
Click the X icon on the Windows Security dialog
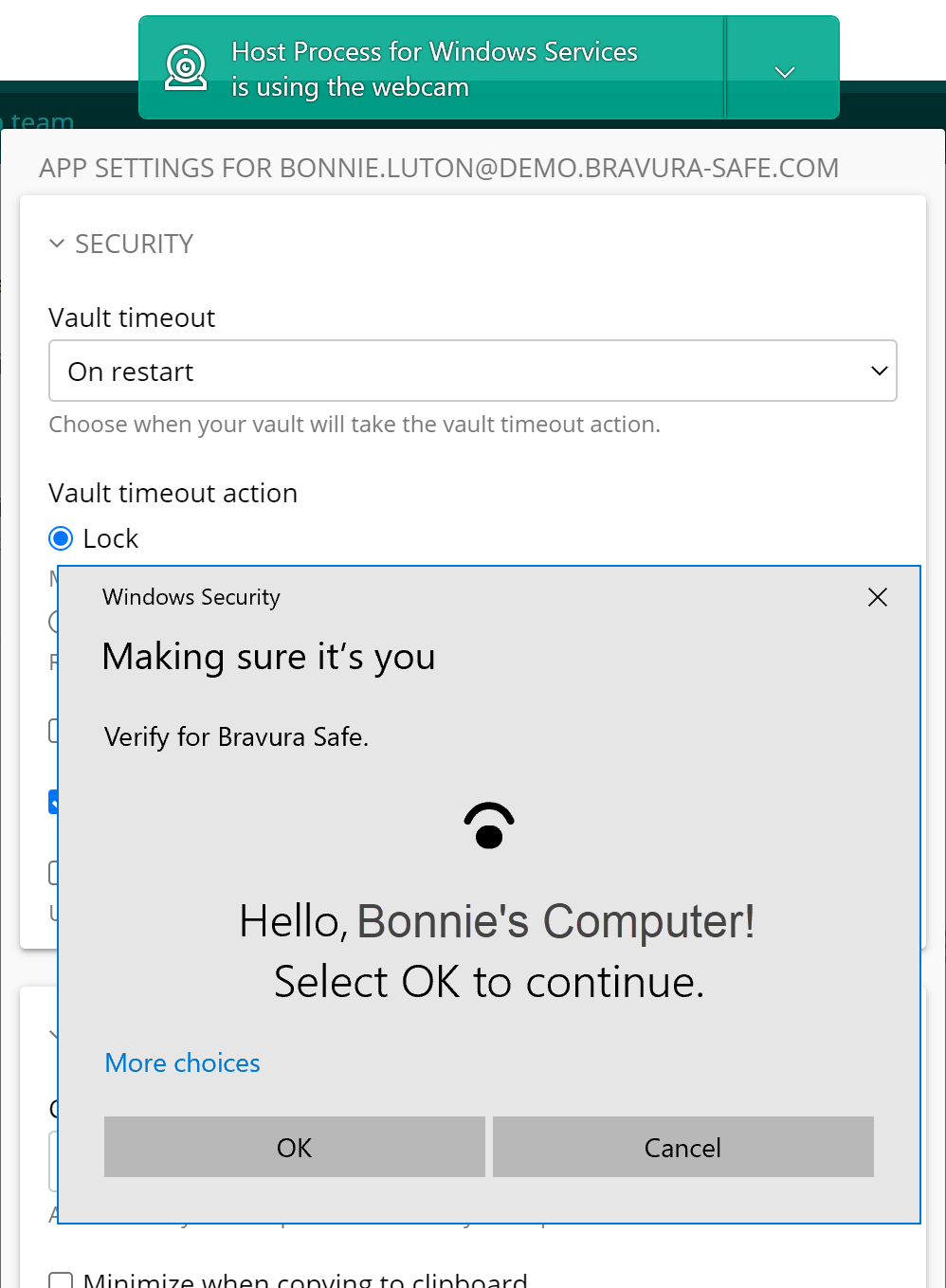(877, 597)
